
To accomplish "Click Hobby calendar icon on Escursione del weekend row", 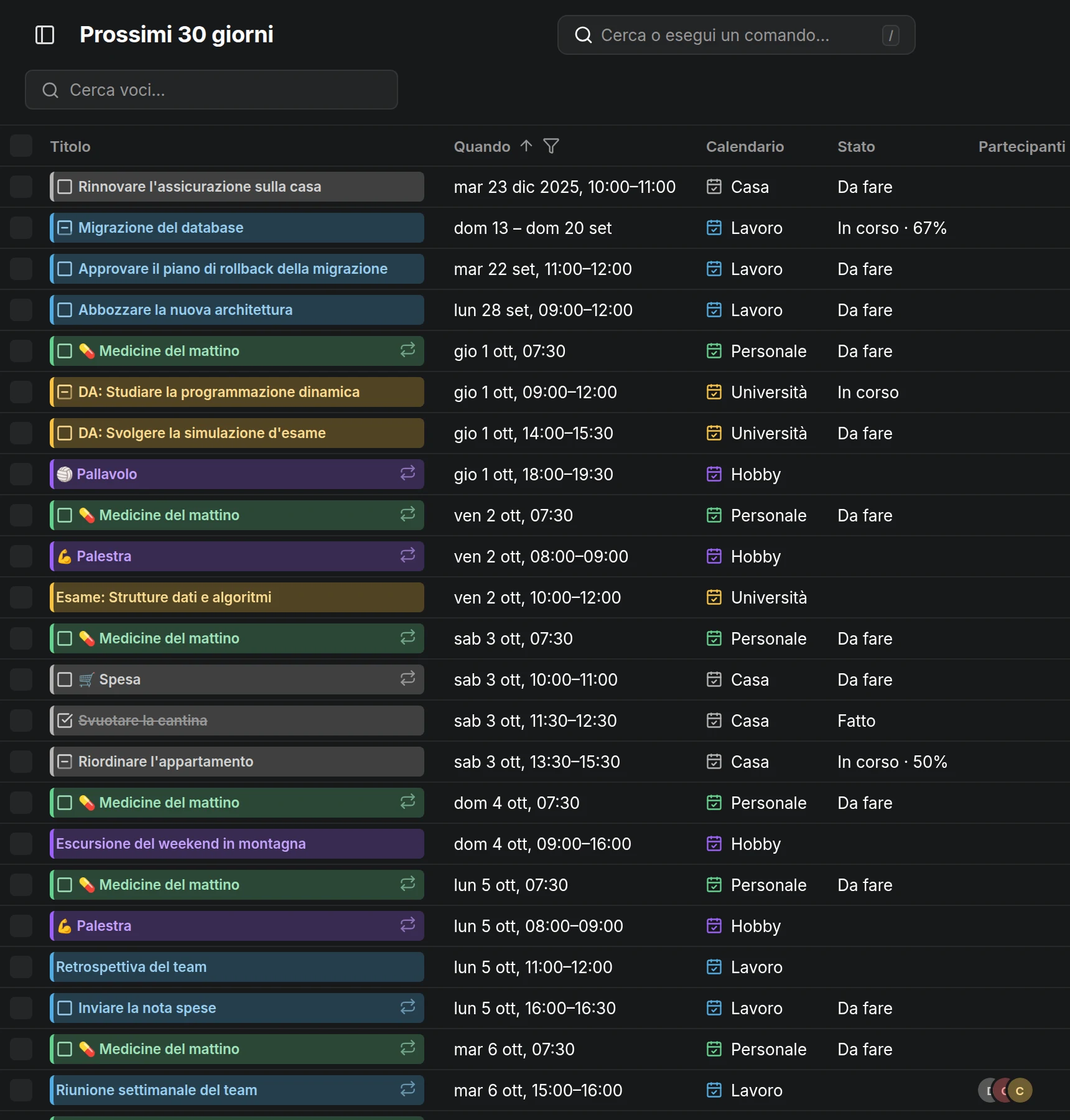I will point(714,844).
